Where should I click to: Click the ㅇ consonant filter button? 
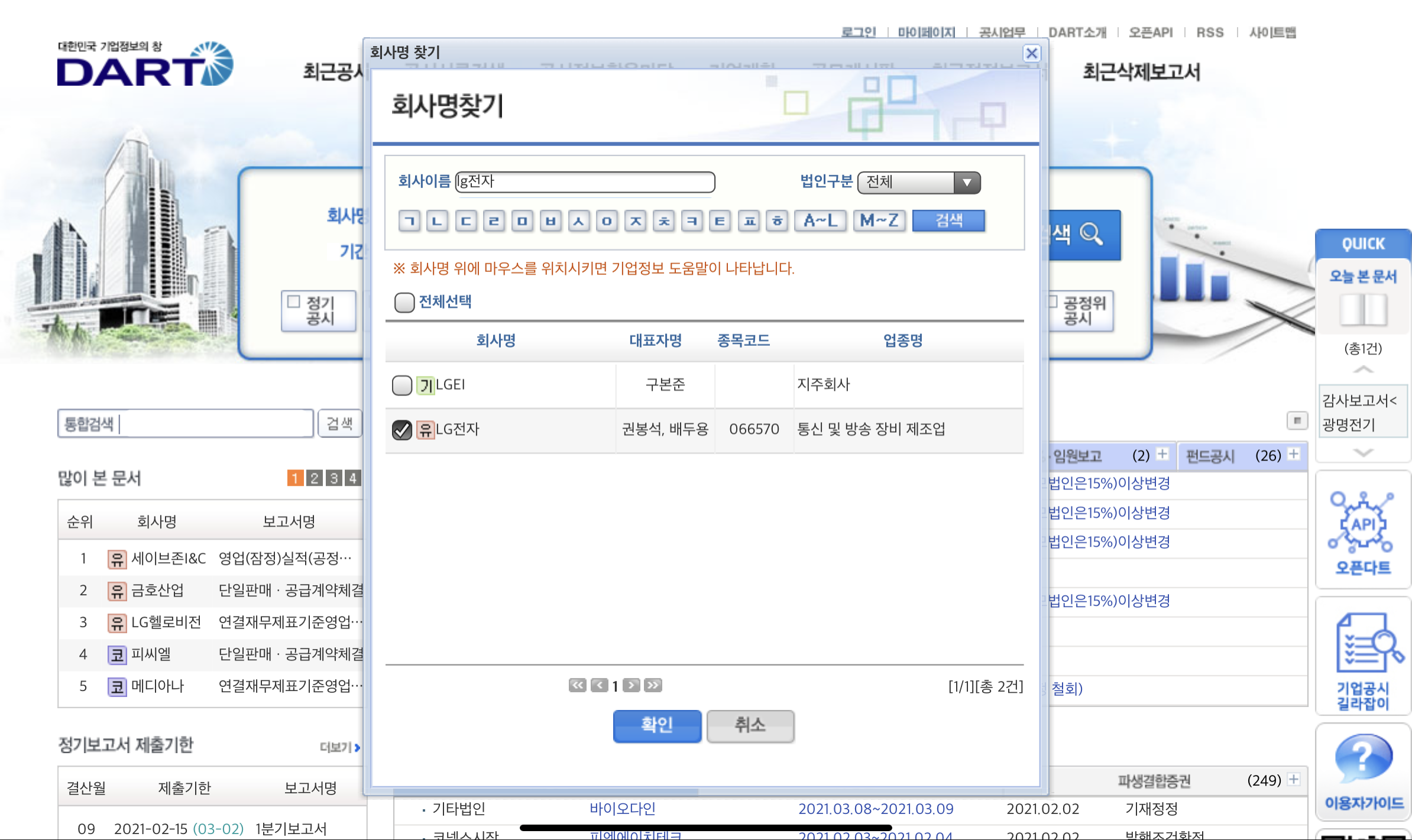click(607, 221)
